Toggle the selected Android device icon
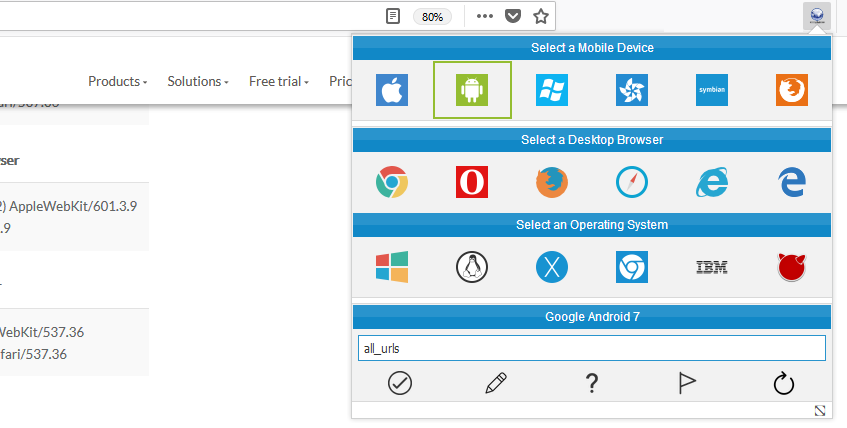The image size is (847, 428). 472,90
